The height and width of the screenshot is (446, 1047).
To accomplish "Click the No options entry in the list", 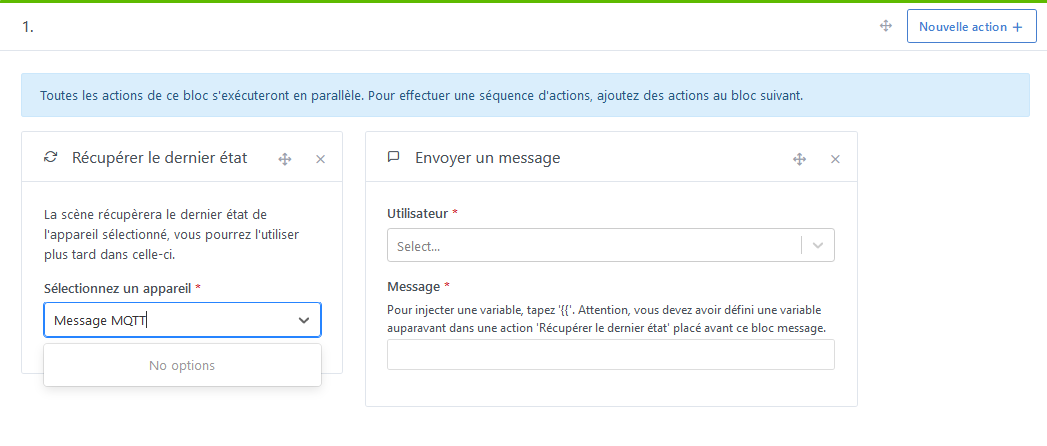I will coord(182,365).
